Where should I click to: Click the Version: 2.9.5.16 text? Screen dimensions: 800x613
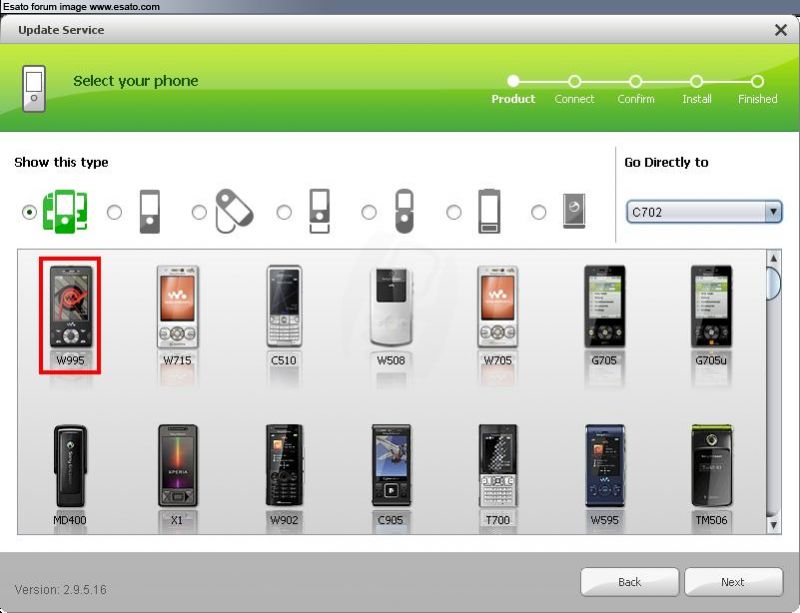click(61, 590)
